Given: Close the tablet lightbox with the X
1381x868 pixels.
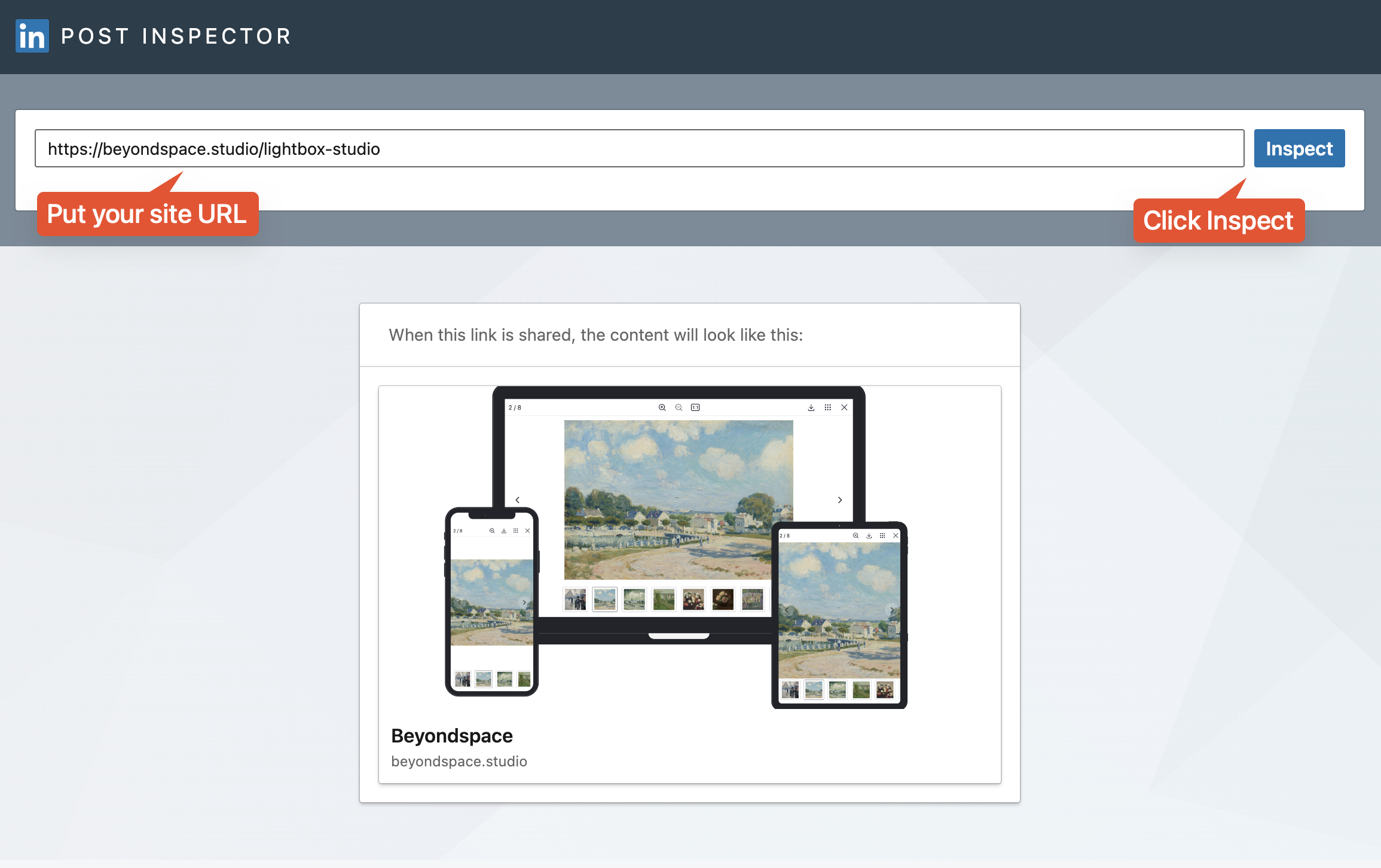Looking at the screenshot, I should click(896, 536).
